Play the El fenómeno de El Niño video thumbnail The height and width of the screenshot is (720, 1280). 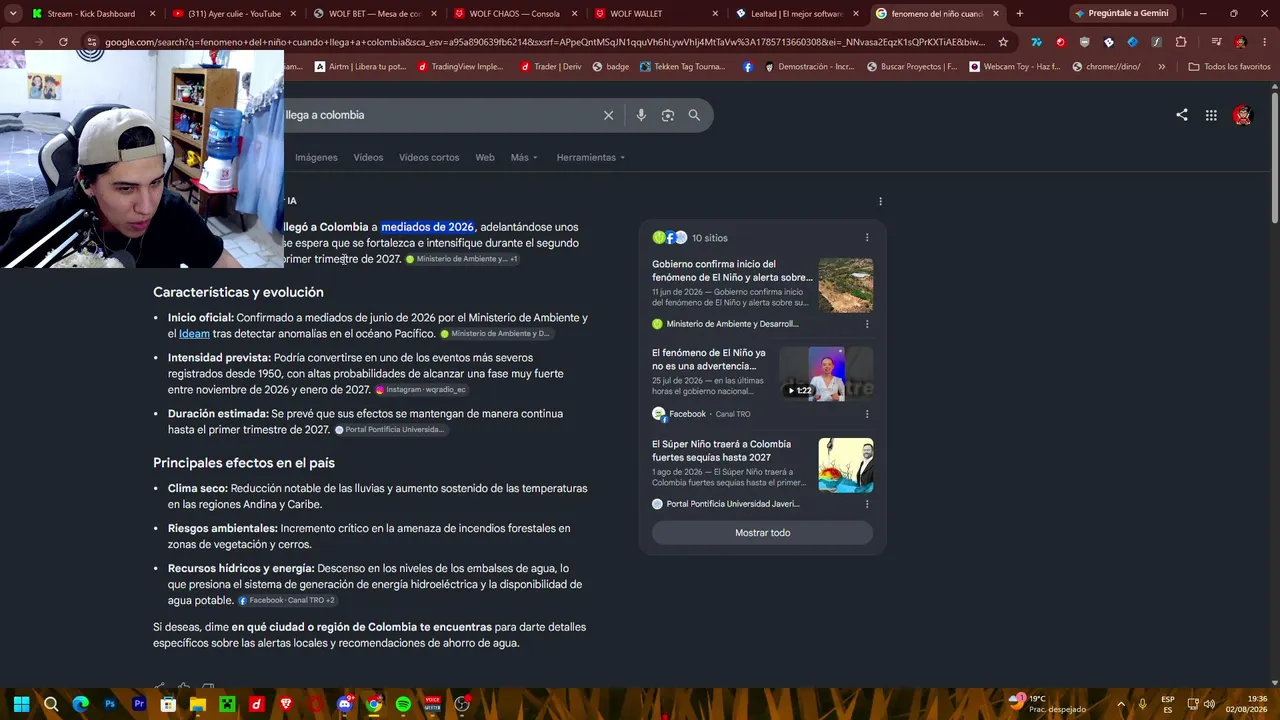point(826,373)
